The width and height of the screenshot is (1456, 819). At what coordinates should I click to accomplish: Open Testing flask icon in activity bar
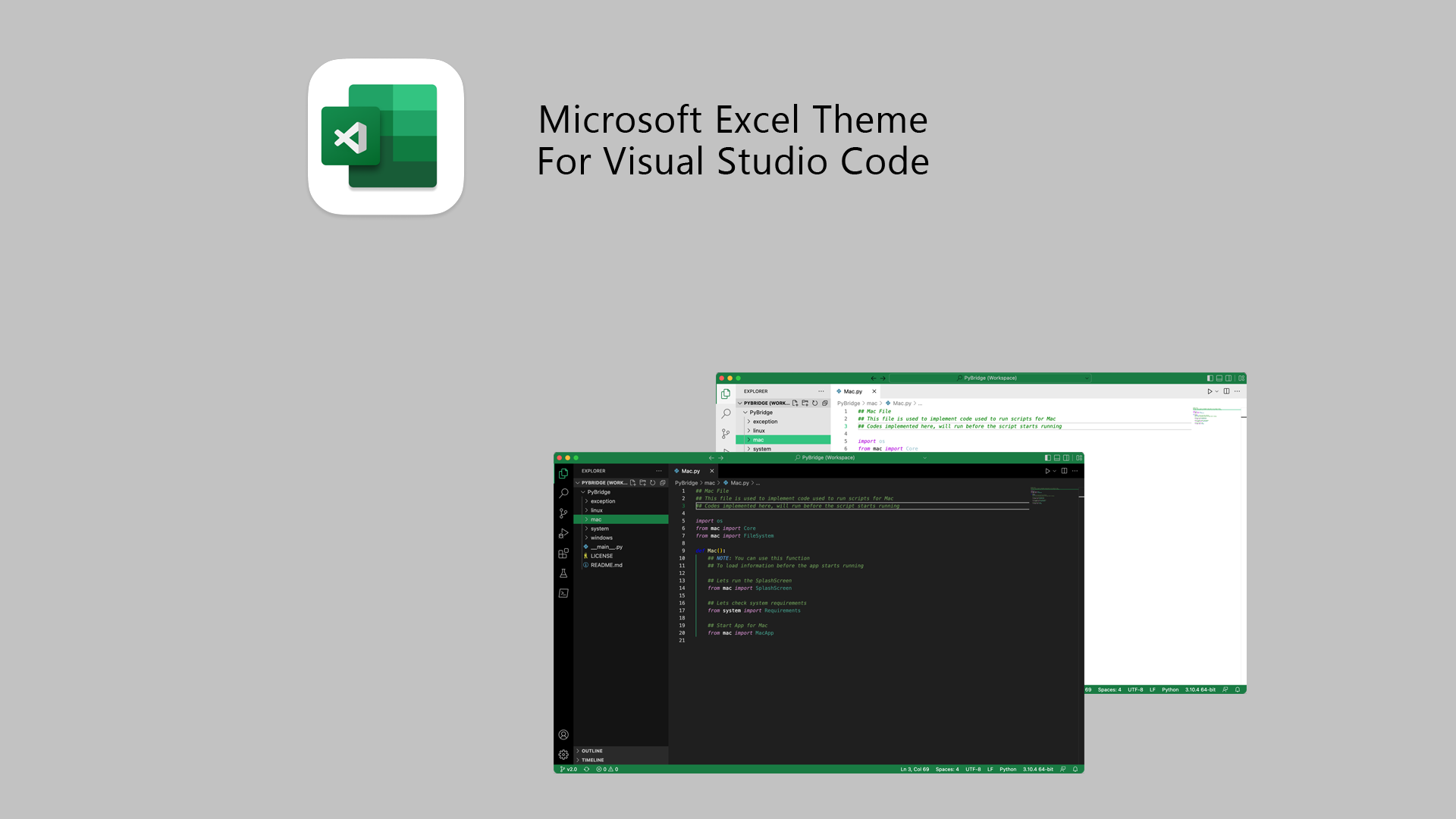[563, 573]
